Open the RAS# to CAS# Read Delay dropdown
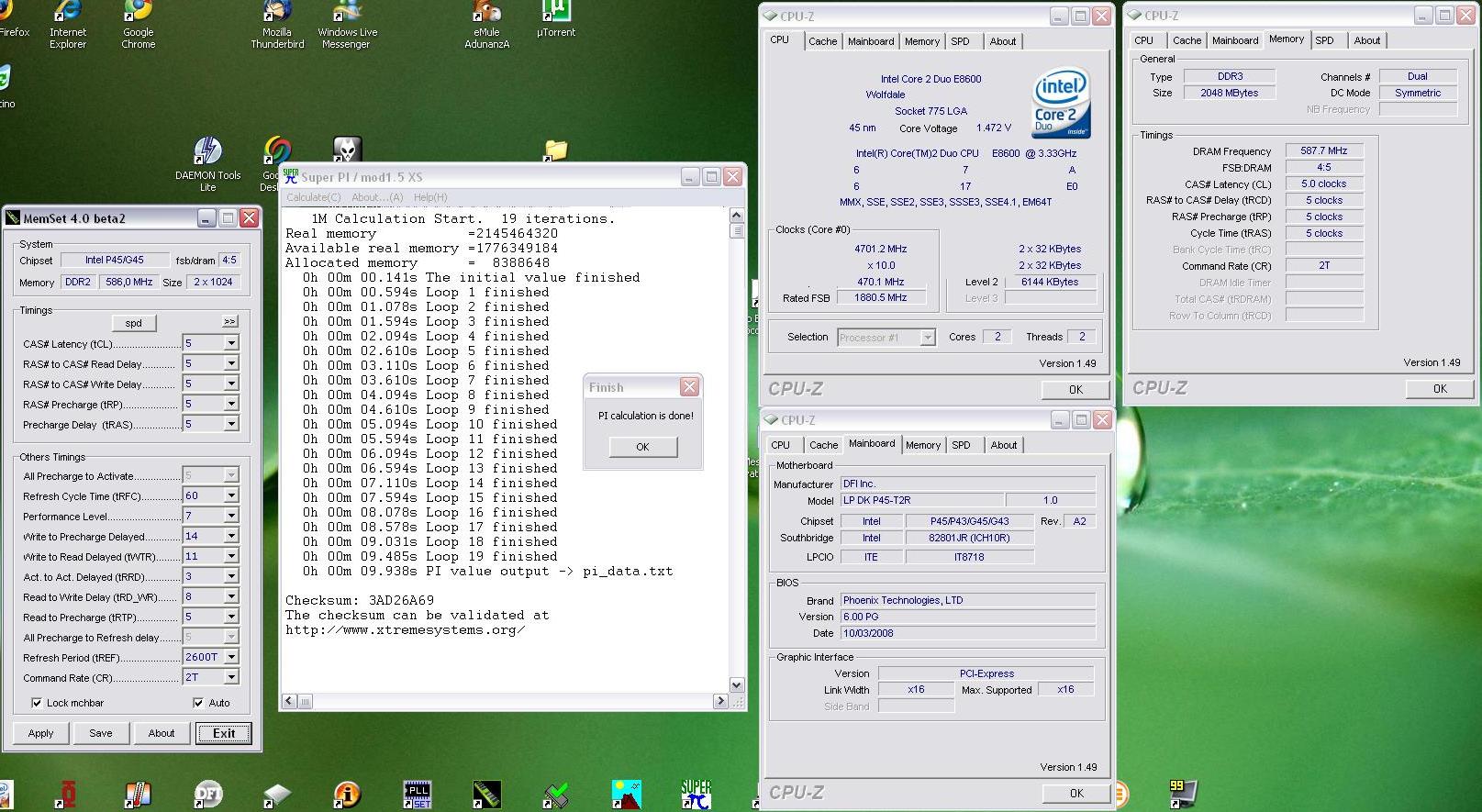 pos(231,363)
